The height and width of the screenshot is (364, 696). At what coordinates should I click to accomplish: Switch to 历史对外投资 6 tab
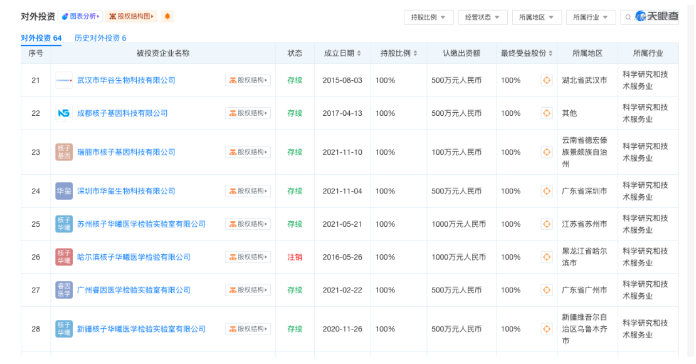pyautogui.click(x=100, y=38)
